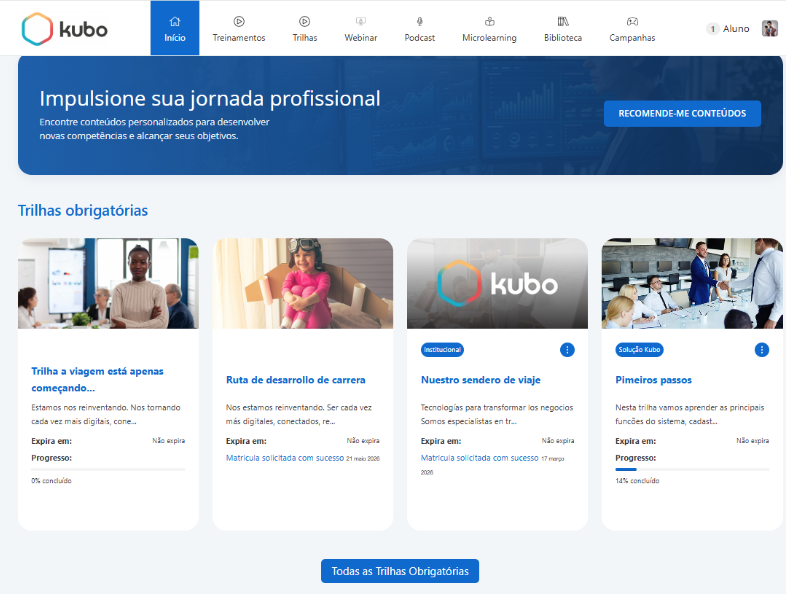Click the Kubo logo card thumbnail
Image resolution: width=786 pixels, height=594 pixels.
click(497, 283)
